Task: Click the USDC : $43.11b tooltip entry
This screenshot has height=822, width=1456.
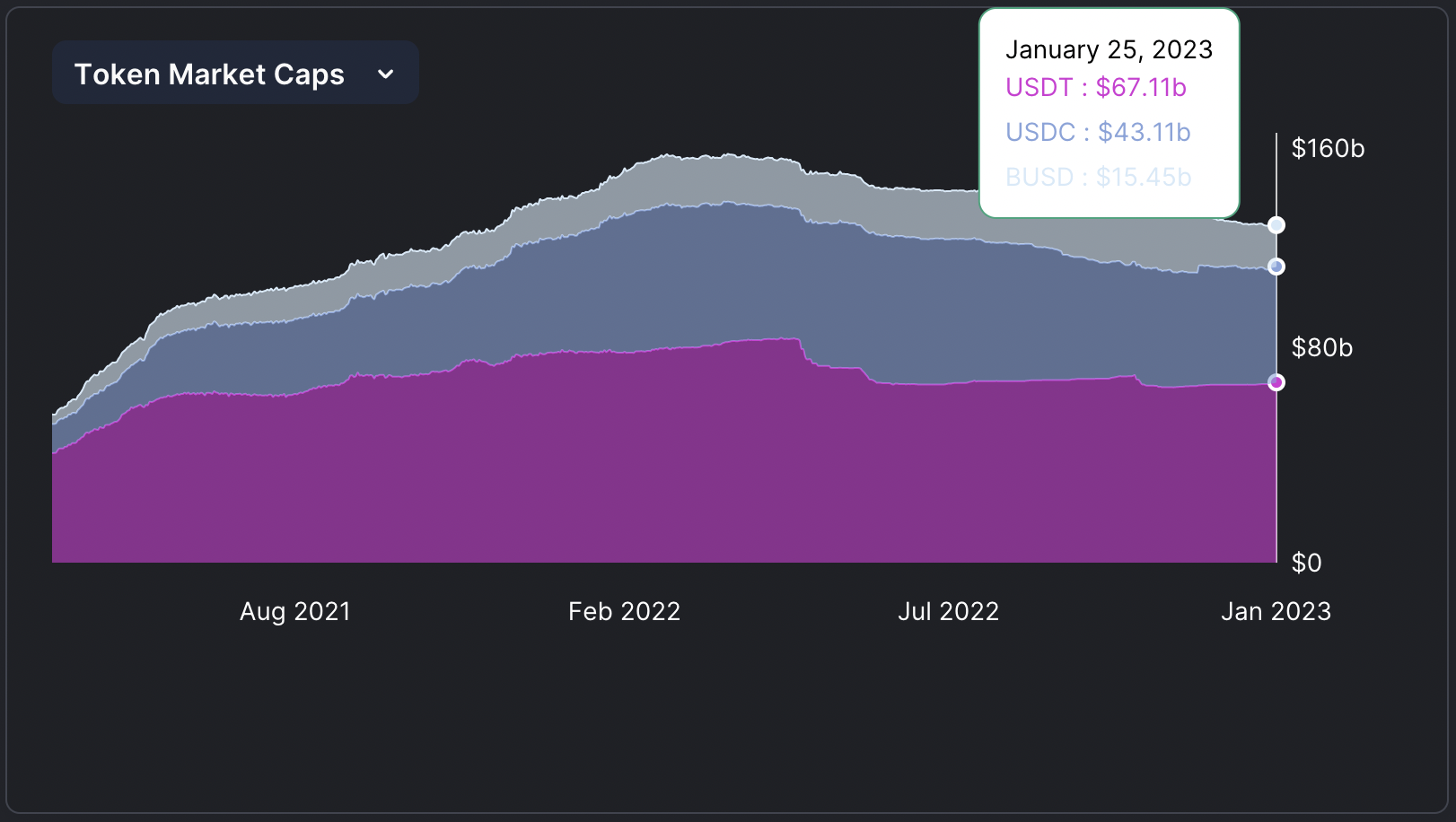Action: [x=1097, y=132]
